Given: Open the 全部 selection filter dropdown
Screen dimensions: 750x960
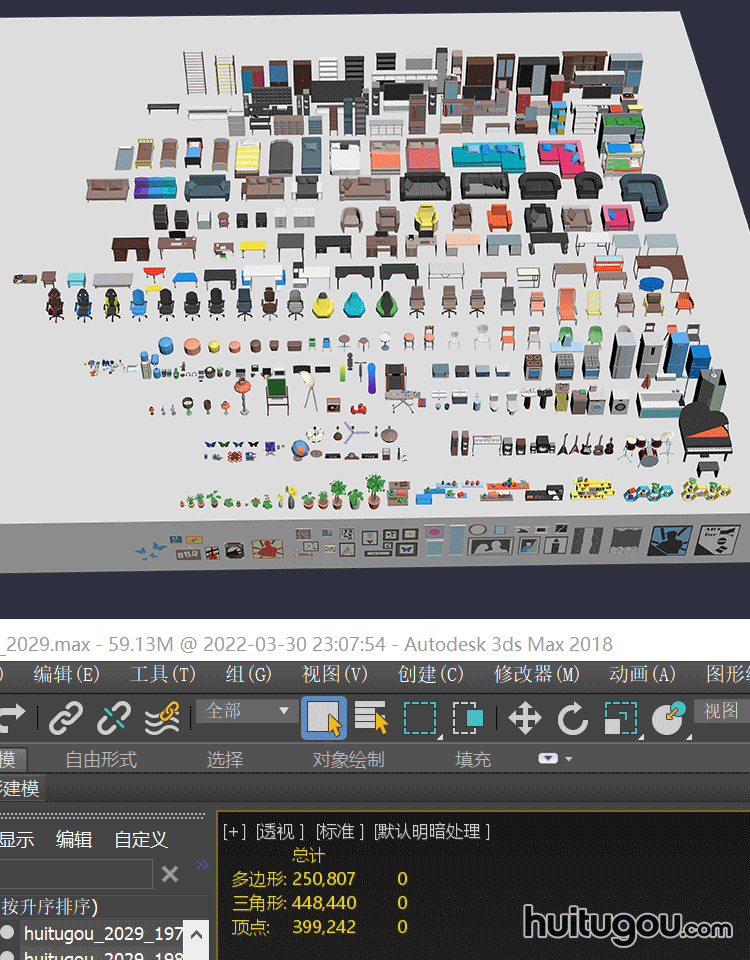Looking at the screenshot, I should click(x=246, y=711).
